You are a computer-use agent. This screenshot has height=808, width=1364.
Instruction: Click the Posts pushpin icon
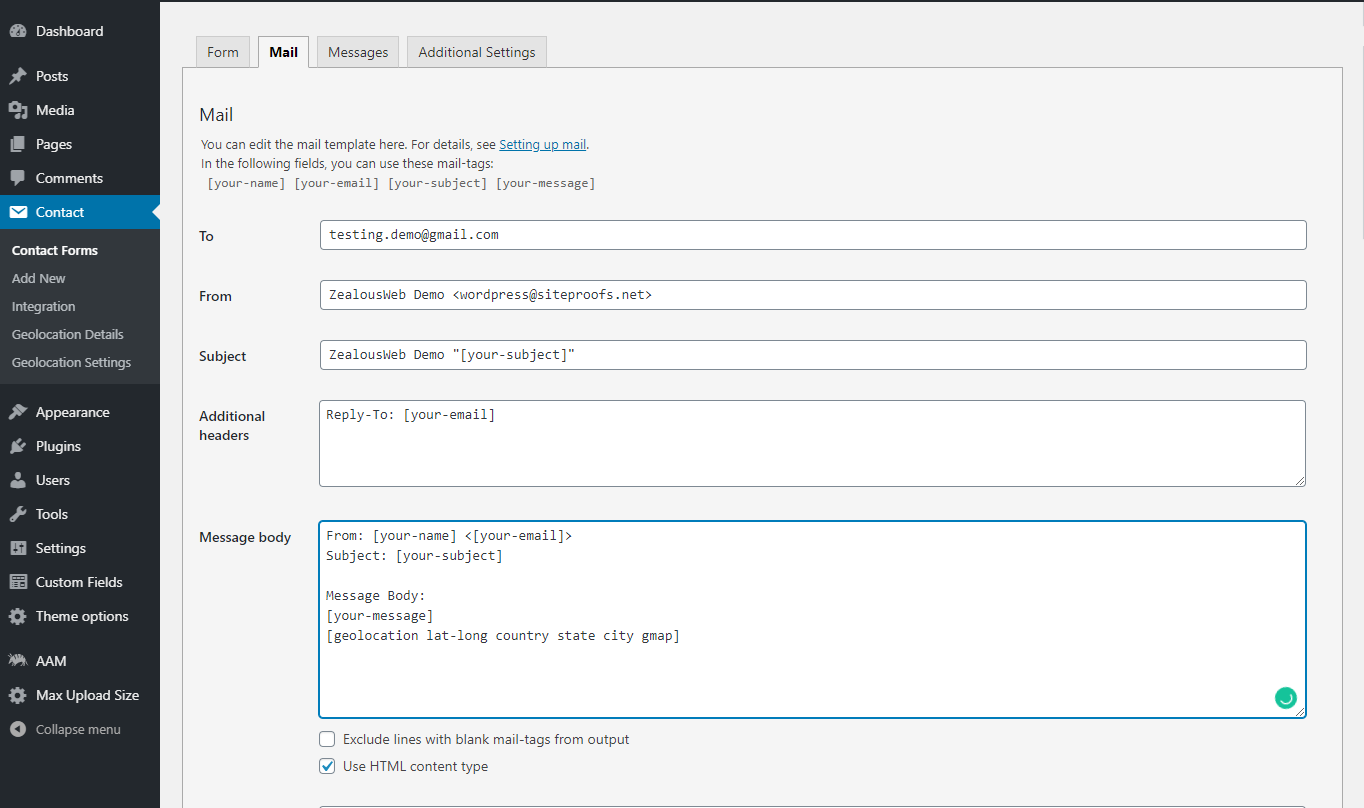point(18,76)
